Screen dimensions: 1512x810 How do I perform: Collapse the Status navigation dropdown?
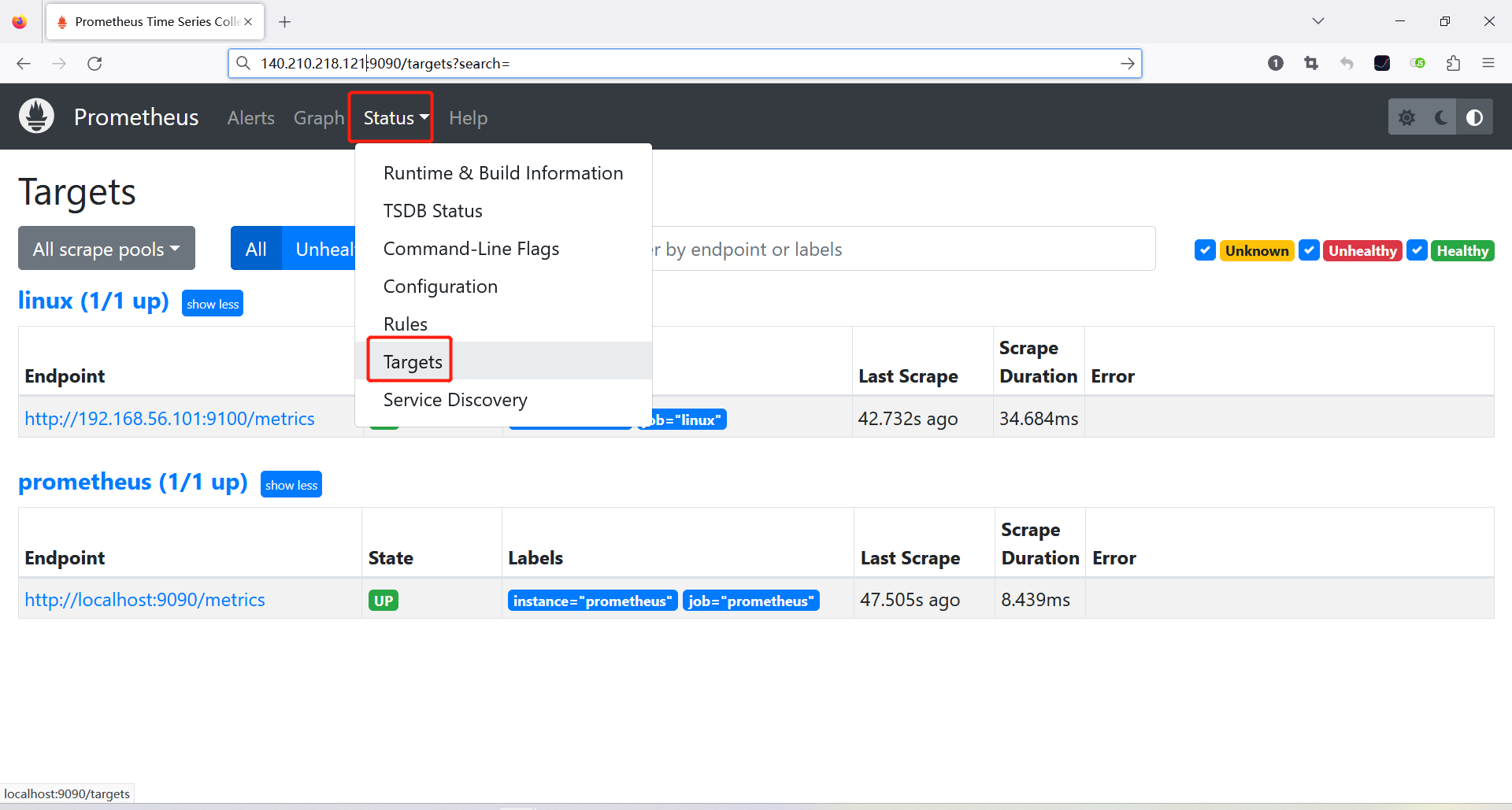coord(391,117)
